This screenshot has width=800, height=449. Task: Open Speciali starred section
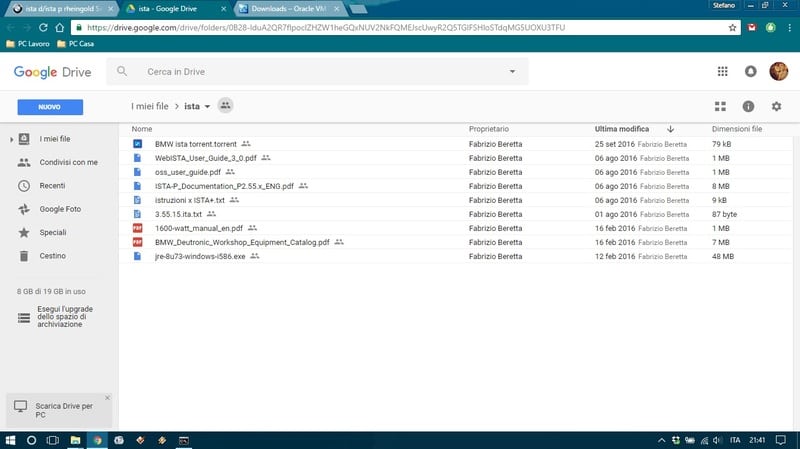coord(53,232)
